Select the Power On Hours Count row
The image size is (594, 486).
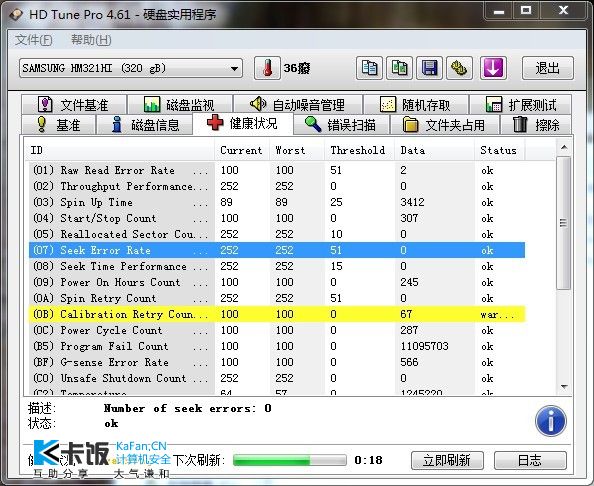click(x=277, y=282)
